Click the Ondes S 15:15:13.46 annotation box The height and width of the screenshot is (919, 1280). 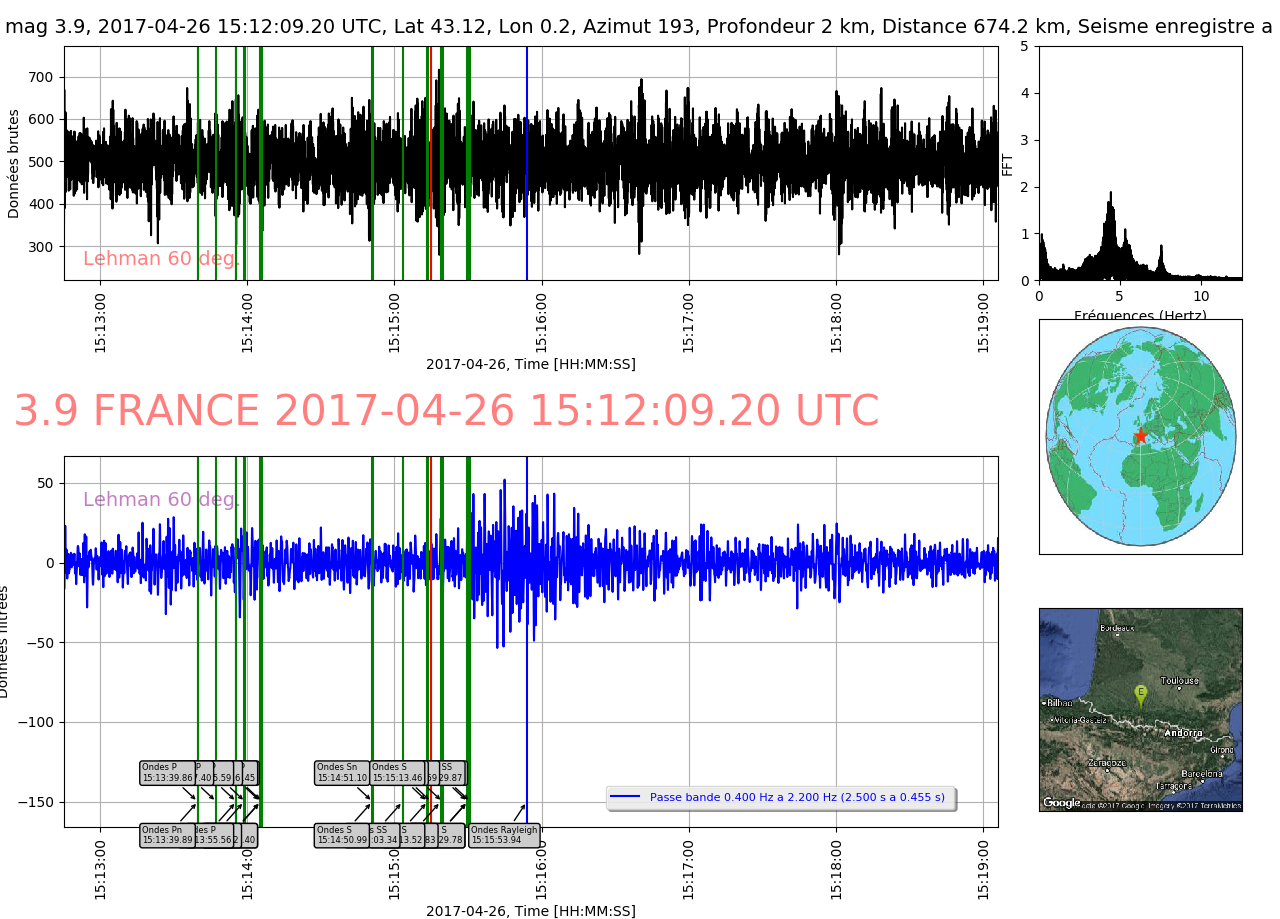(396, 773)
